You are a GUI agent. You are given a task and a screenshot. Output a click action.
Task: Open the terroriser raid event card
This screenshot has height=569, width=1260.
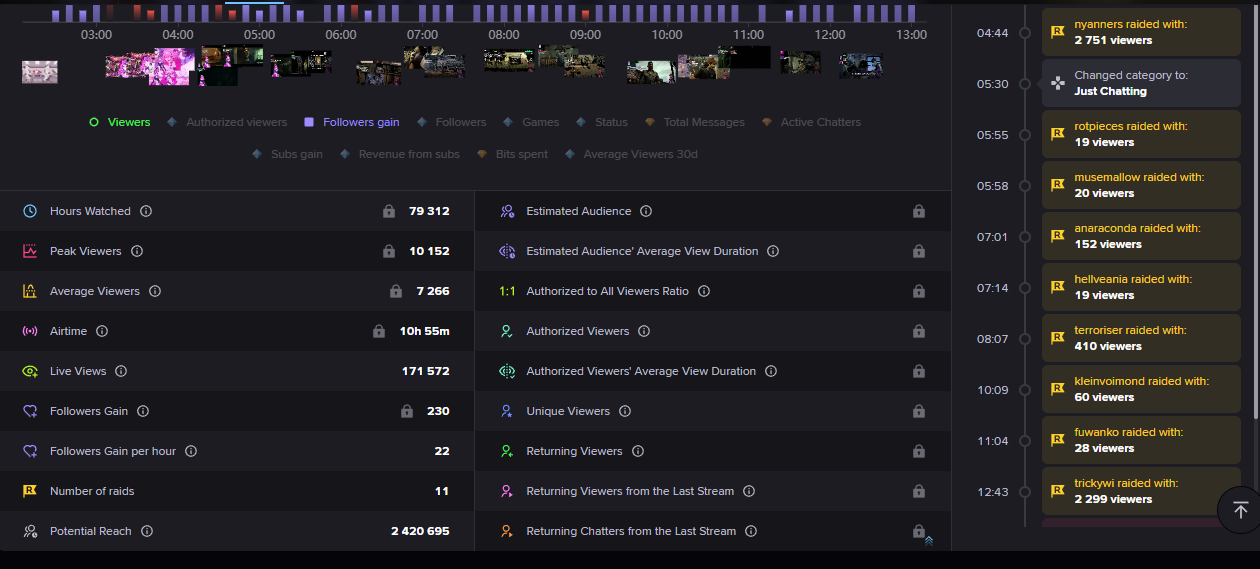(x=1141, y=338)
